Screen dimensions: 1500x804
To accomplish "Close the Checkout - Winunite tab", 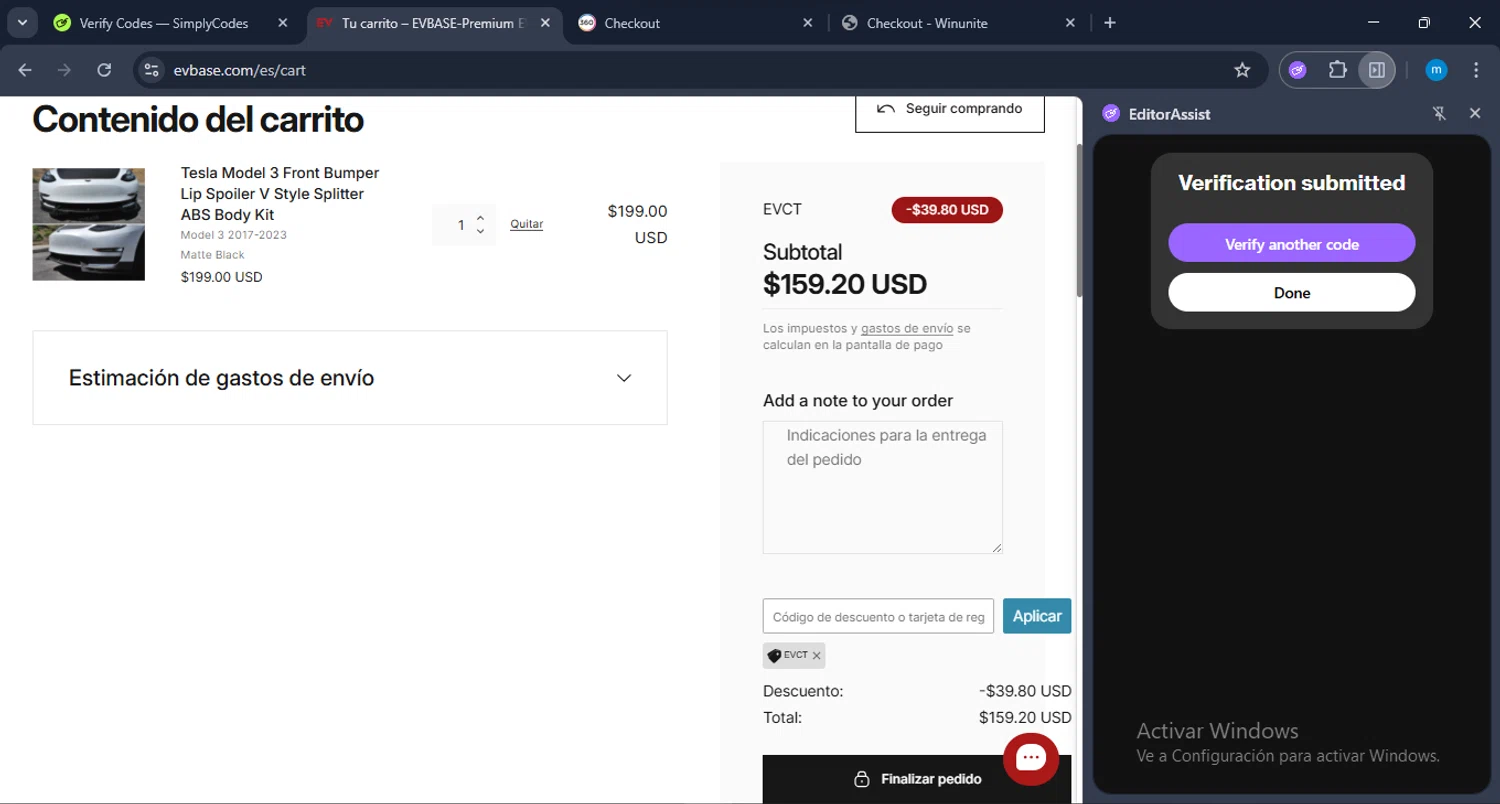I will 1071,23.
